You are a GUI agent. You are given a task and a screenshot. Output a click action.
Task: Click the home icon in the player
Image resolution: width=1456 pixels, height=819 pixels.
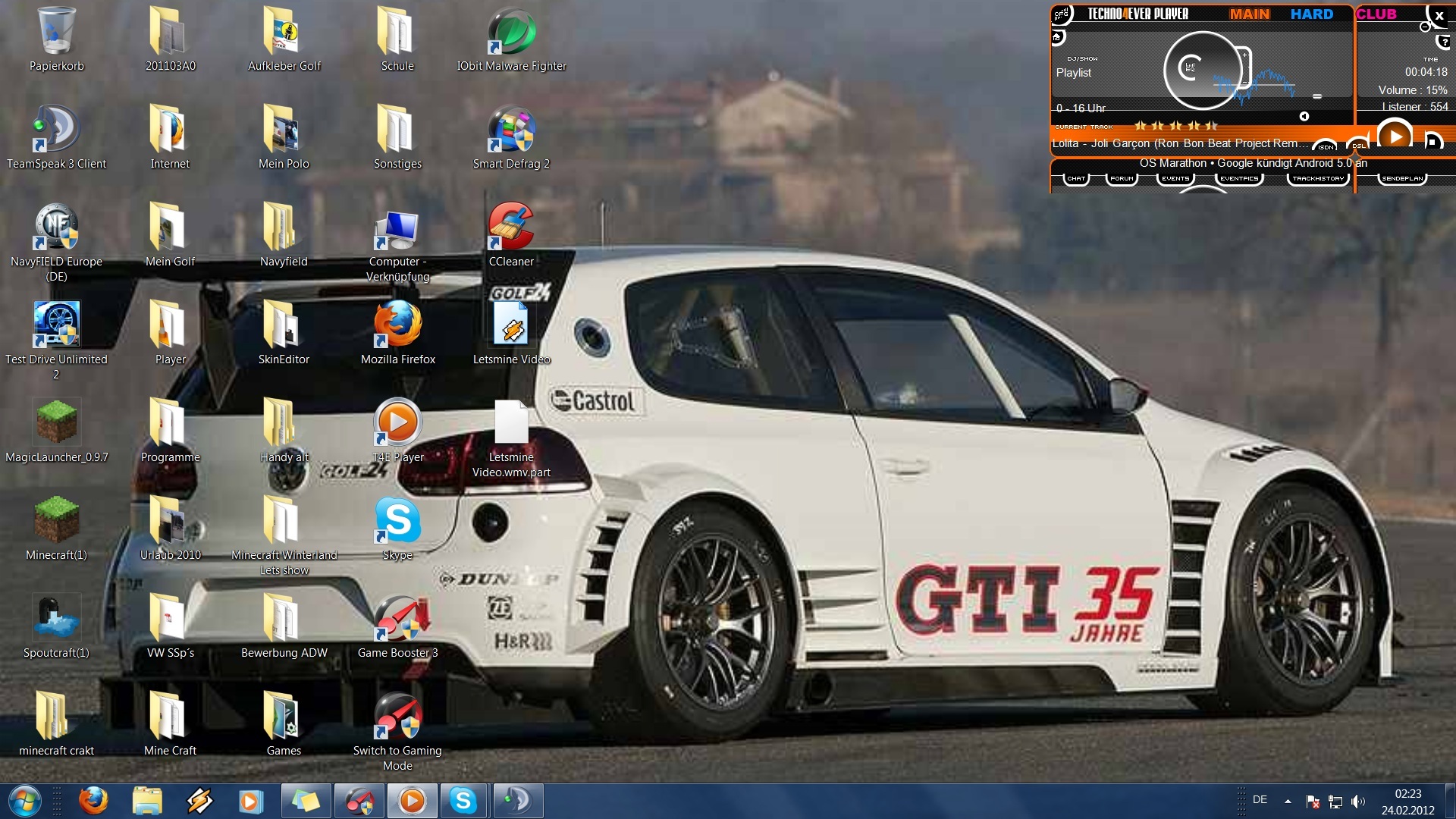(x=1057, y=36)
